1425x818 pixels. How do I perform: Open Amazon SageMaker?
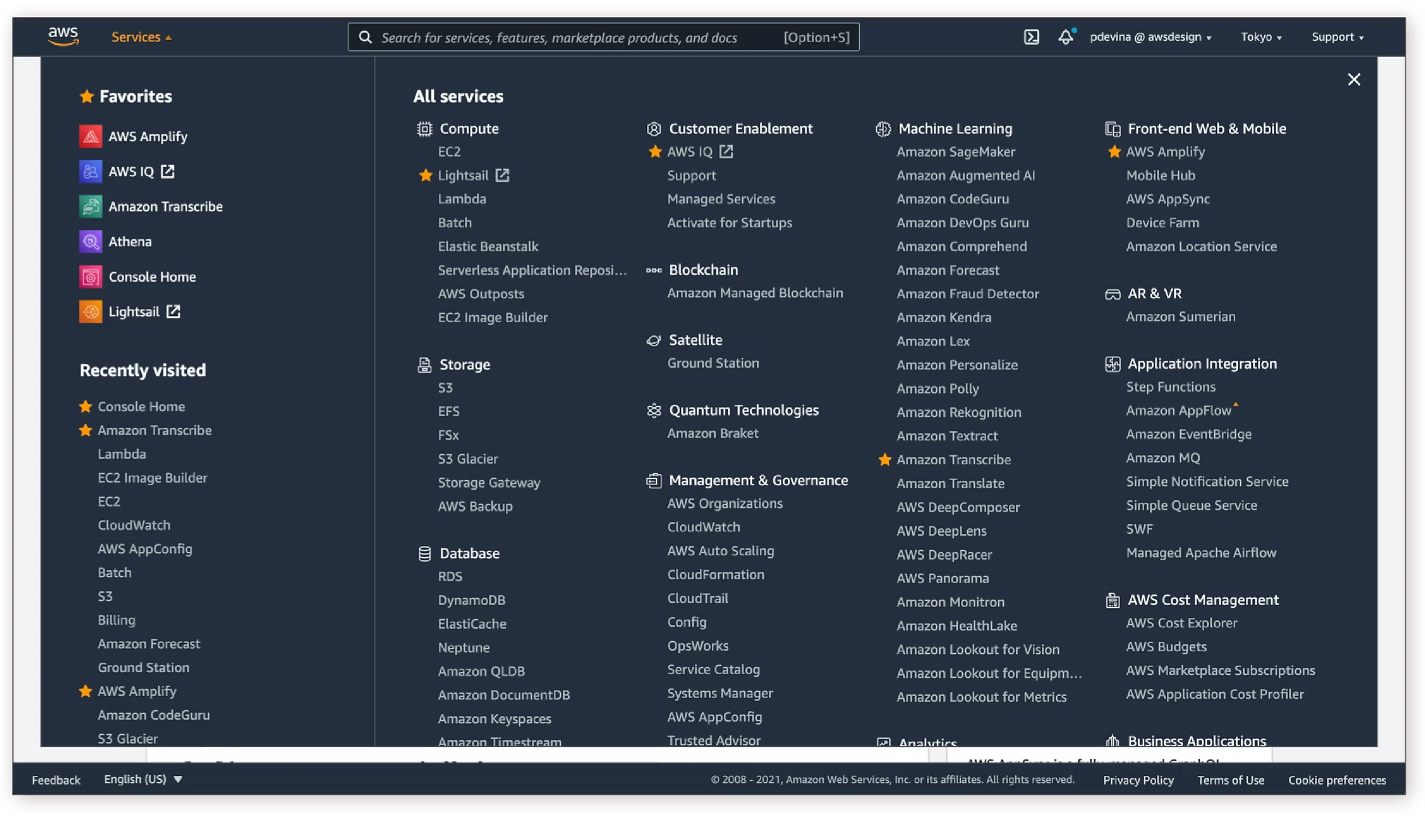956,152
